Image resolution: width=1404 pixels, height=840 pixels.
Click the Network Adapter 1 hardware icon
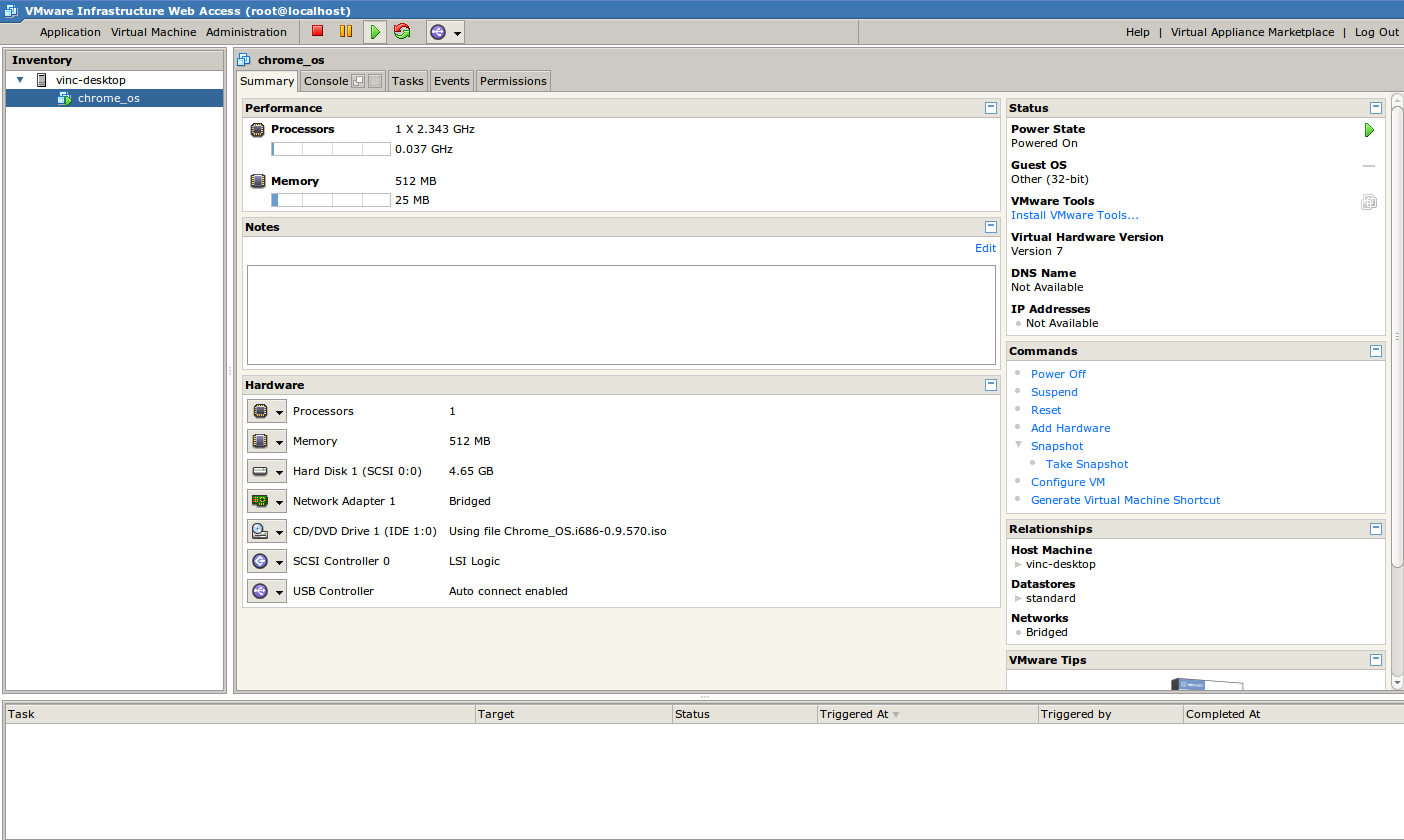point(260,501)
